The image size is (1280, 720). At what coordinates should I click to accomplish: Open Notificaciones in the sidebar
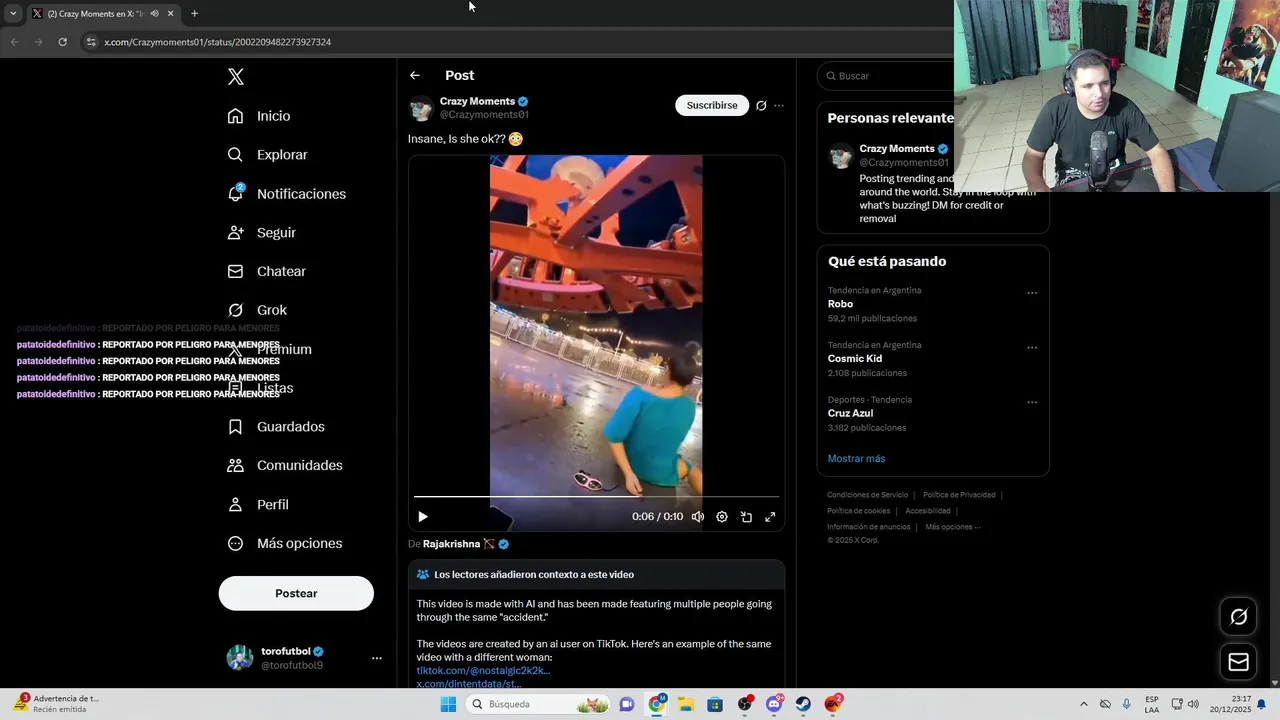[286, 194]
